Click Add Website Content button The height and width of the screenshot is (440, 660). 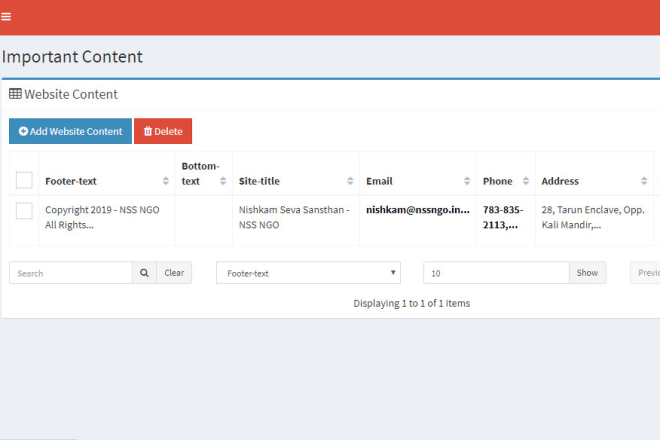[x=70, y=131]
